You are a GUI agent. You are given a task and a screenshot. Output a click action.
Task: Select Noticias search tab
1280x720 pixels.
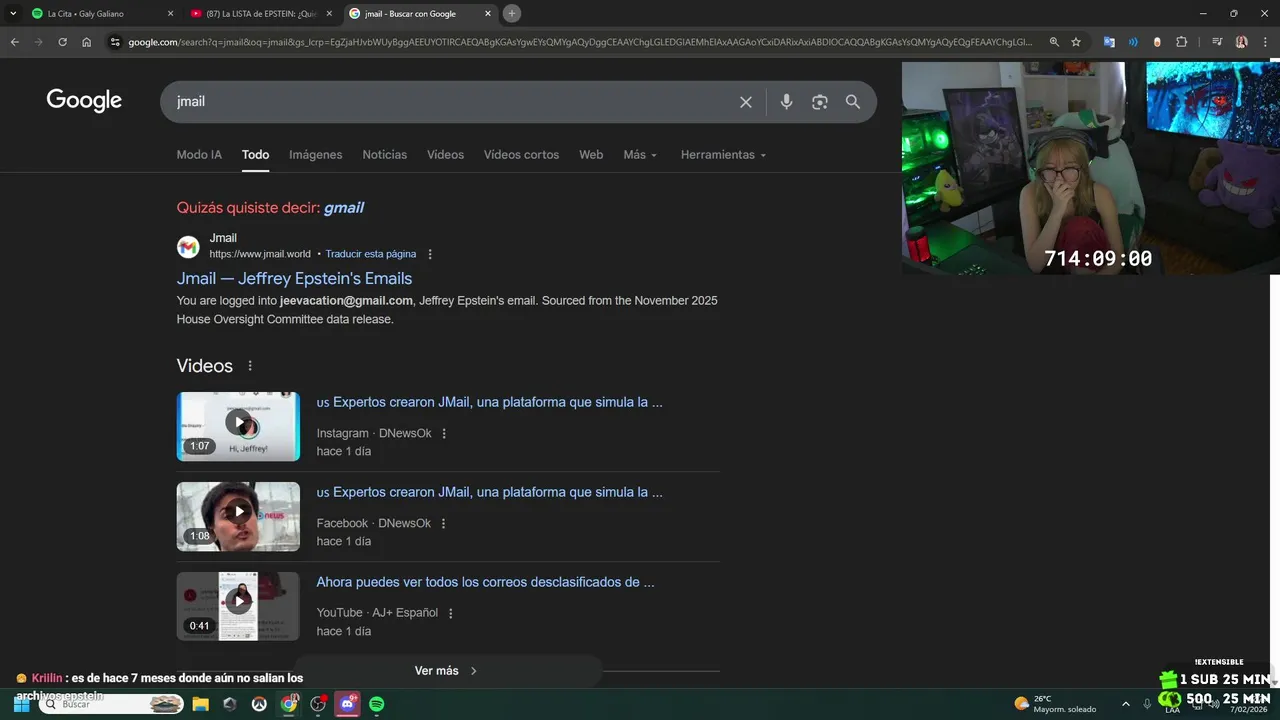click(x=385, y=155)
